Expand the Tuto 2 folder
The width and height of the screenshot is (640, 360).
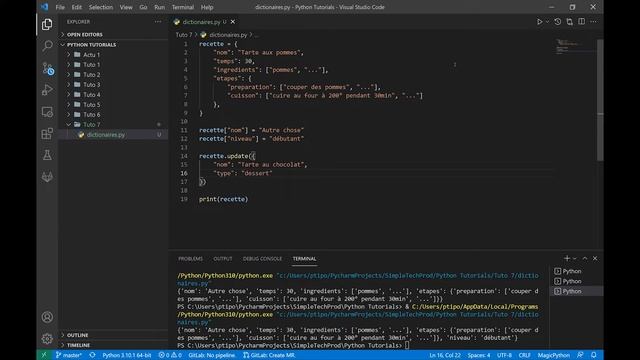pyautogui.click(x=113, y=75)
